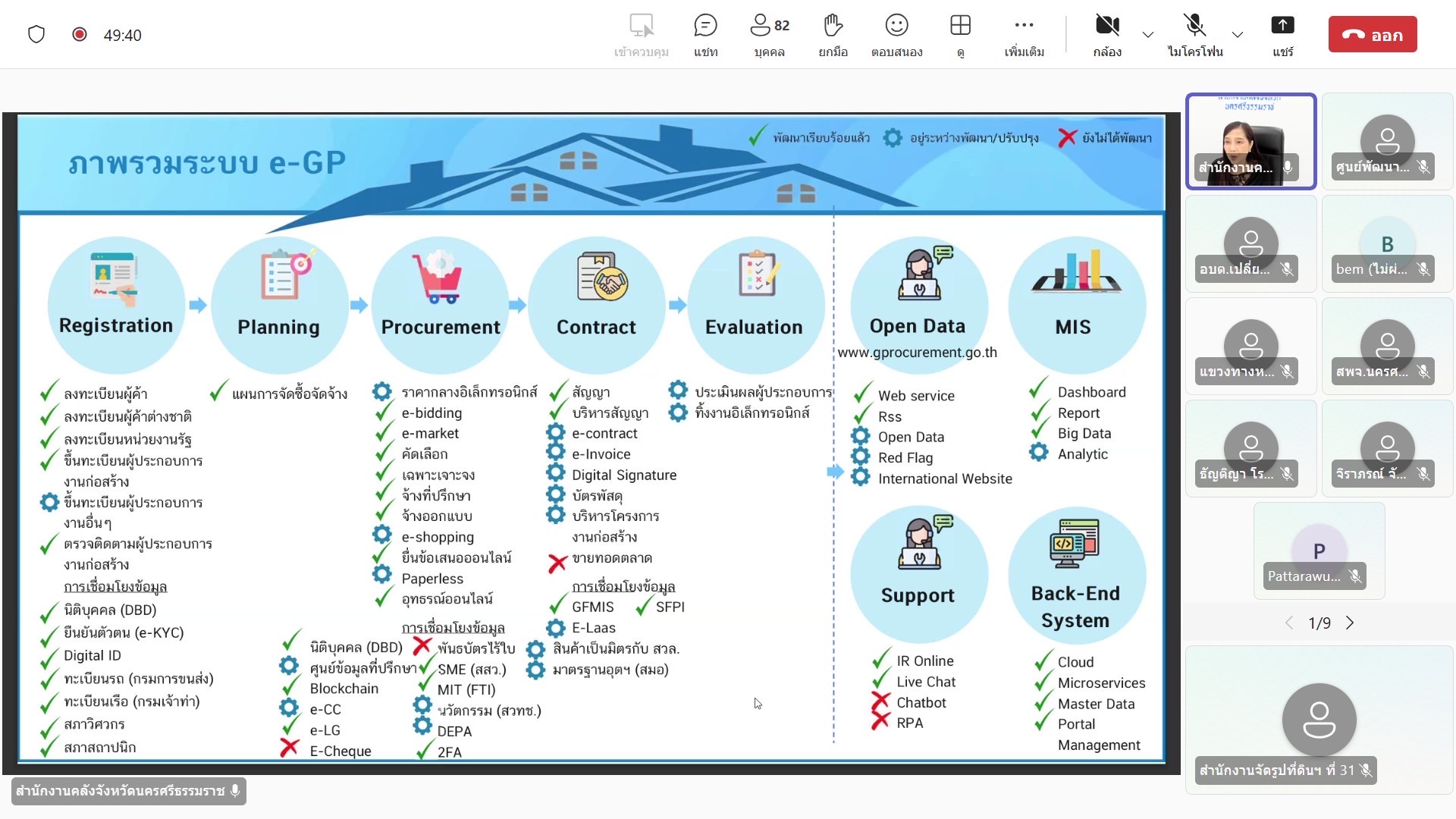Screen dimensions: 1456x819
Task: Turn on the camera
Action: tap(1107, 35)
